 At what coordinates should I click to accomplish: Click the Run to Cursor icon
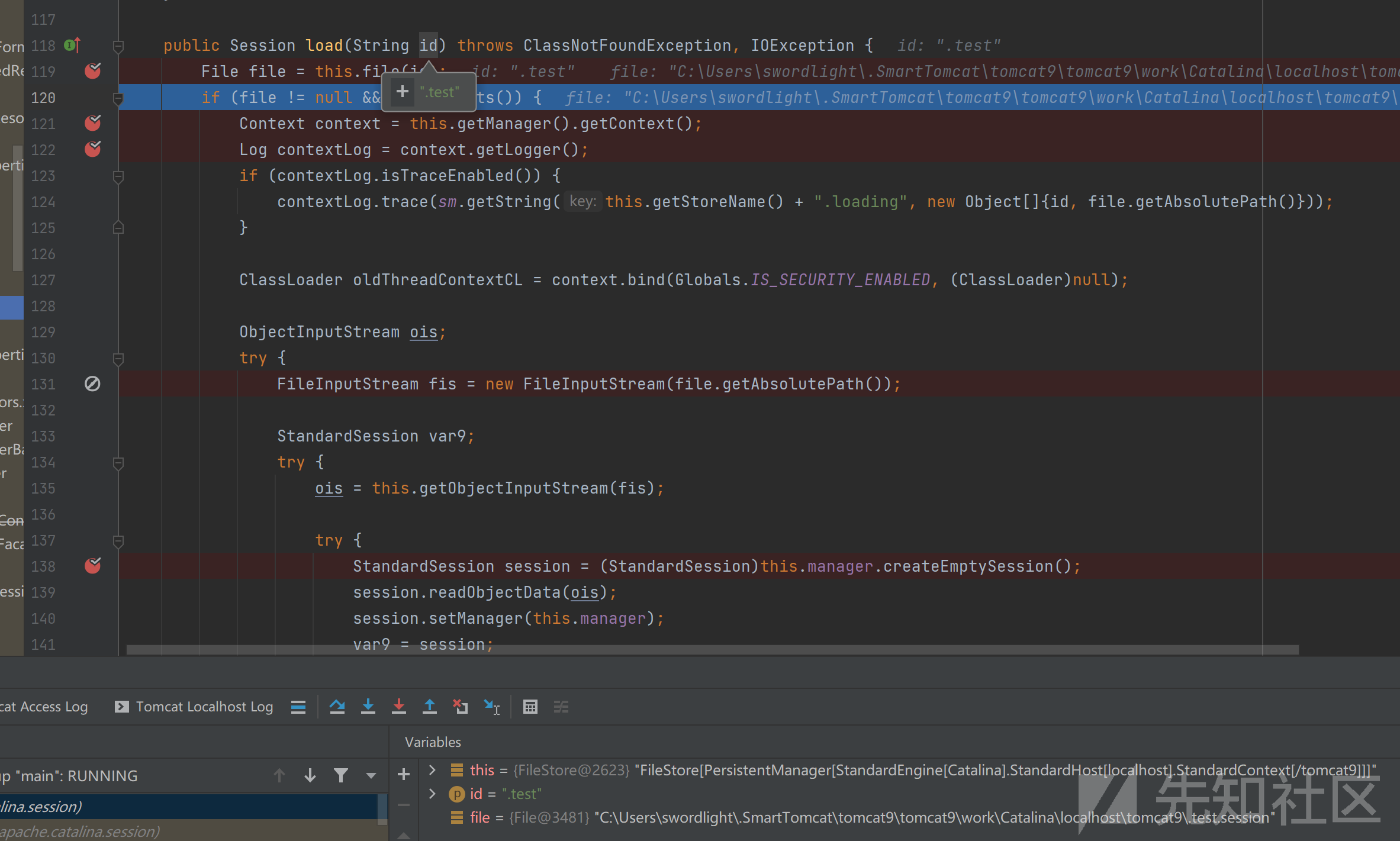(491, 707)
